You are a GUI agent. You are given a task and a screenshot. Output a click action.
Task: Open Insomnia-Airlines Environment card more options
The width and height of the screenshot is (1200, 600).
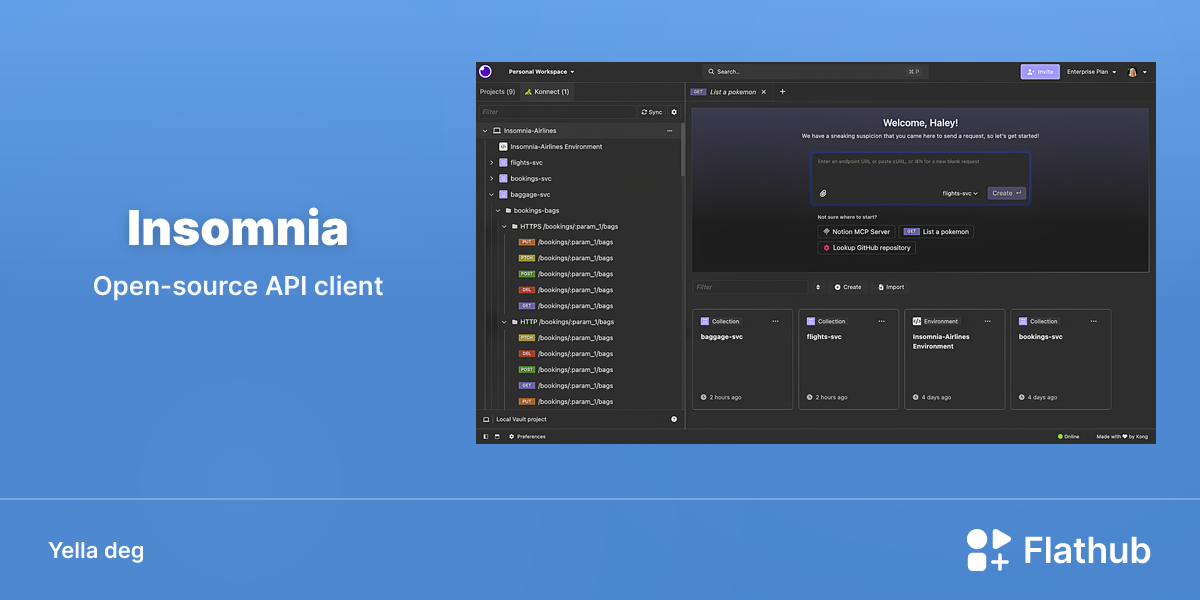pyautogui.click(x=987, y=322)
